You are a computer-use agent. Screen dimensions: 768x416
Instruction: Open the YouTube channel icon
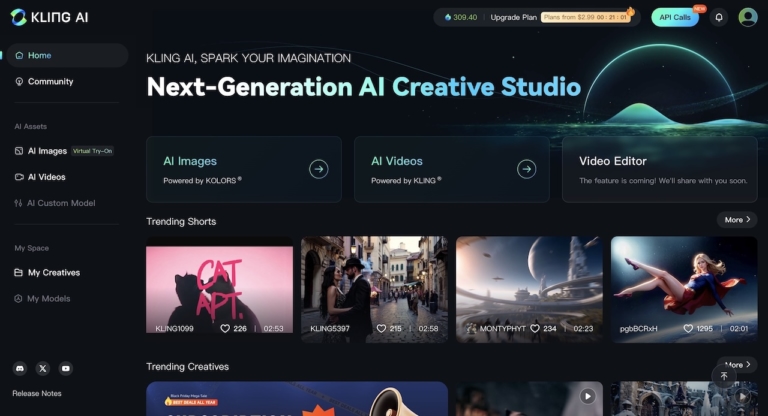tap(65, 368)
